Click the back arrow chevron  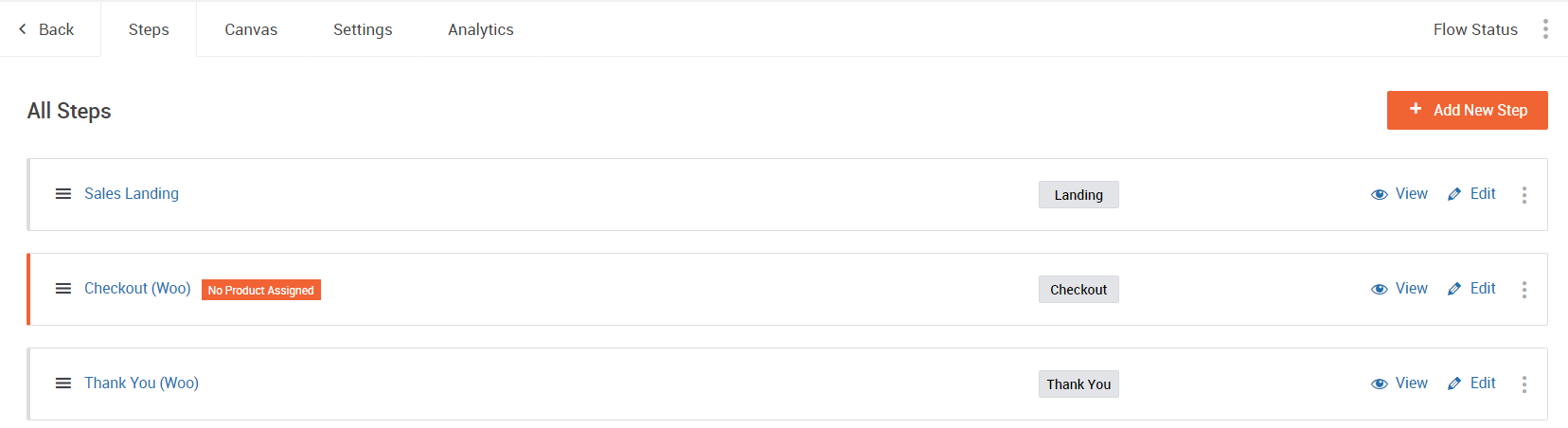coord(23,29)
